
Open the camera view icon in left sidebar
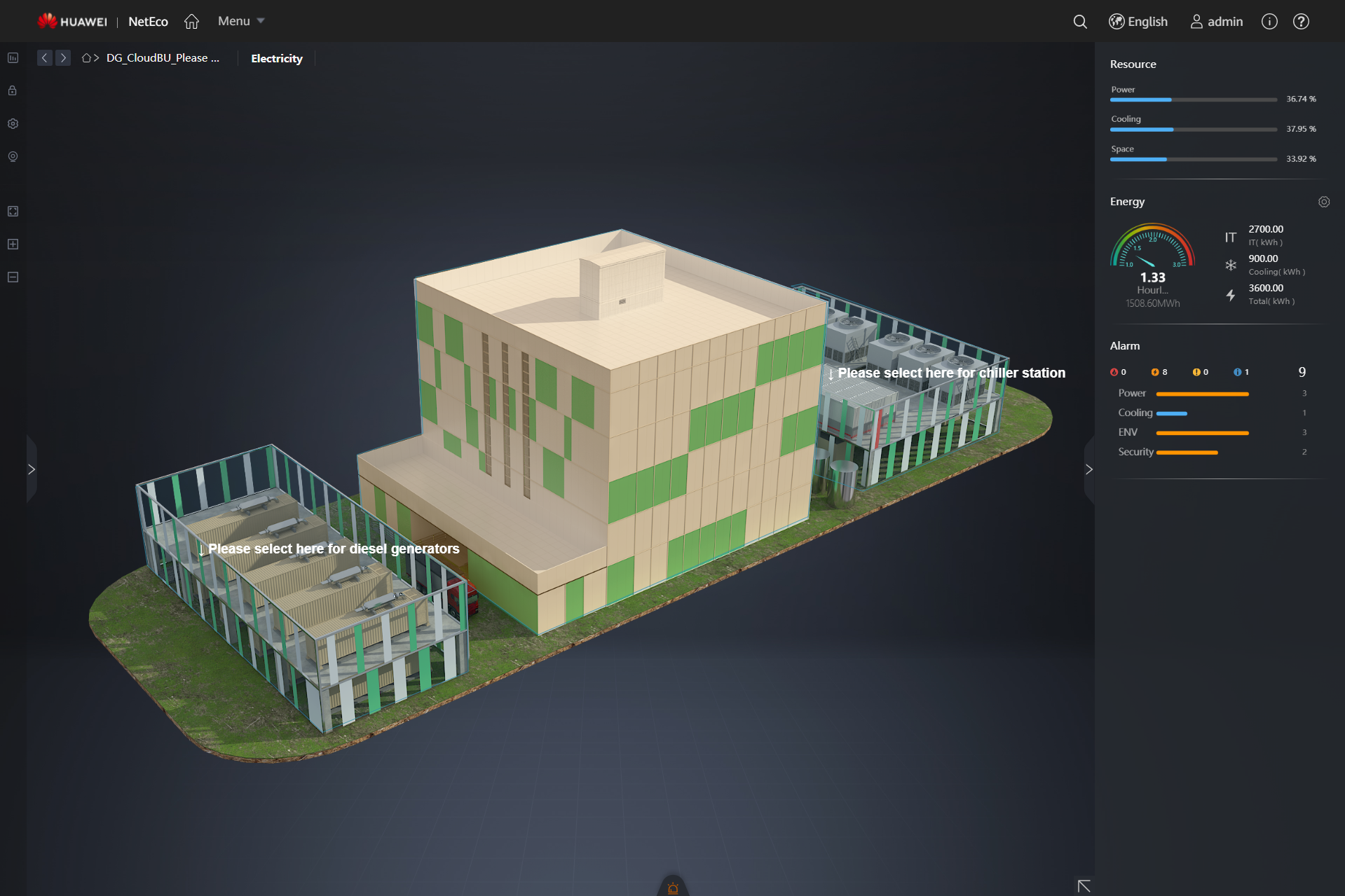tap(13, 157)
